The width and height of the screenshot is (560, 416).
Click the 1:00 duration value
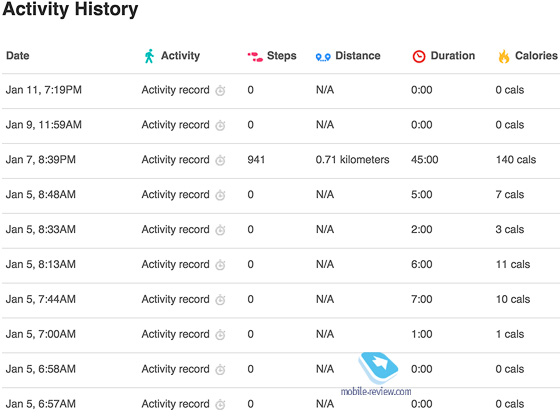coord(422,334)
